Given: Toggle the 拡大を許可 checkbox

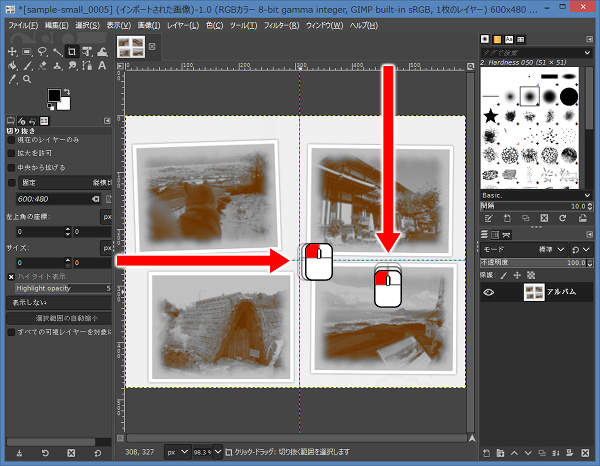Looking at the screenshot, I should click(12, 155).
